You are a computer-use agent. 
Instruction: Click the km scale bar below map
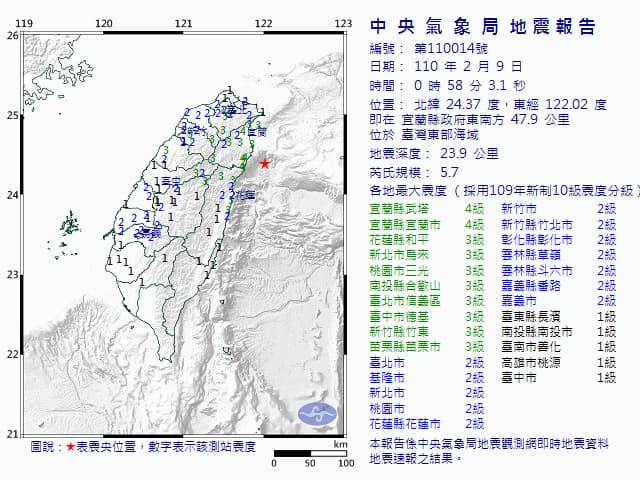[310, 453]
